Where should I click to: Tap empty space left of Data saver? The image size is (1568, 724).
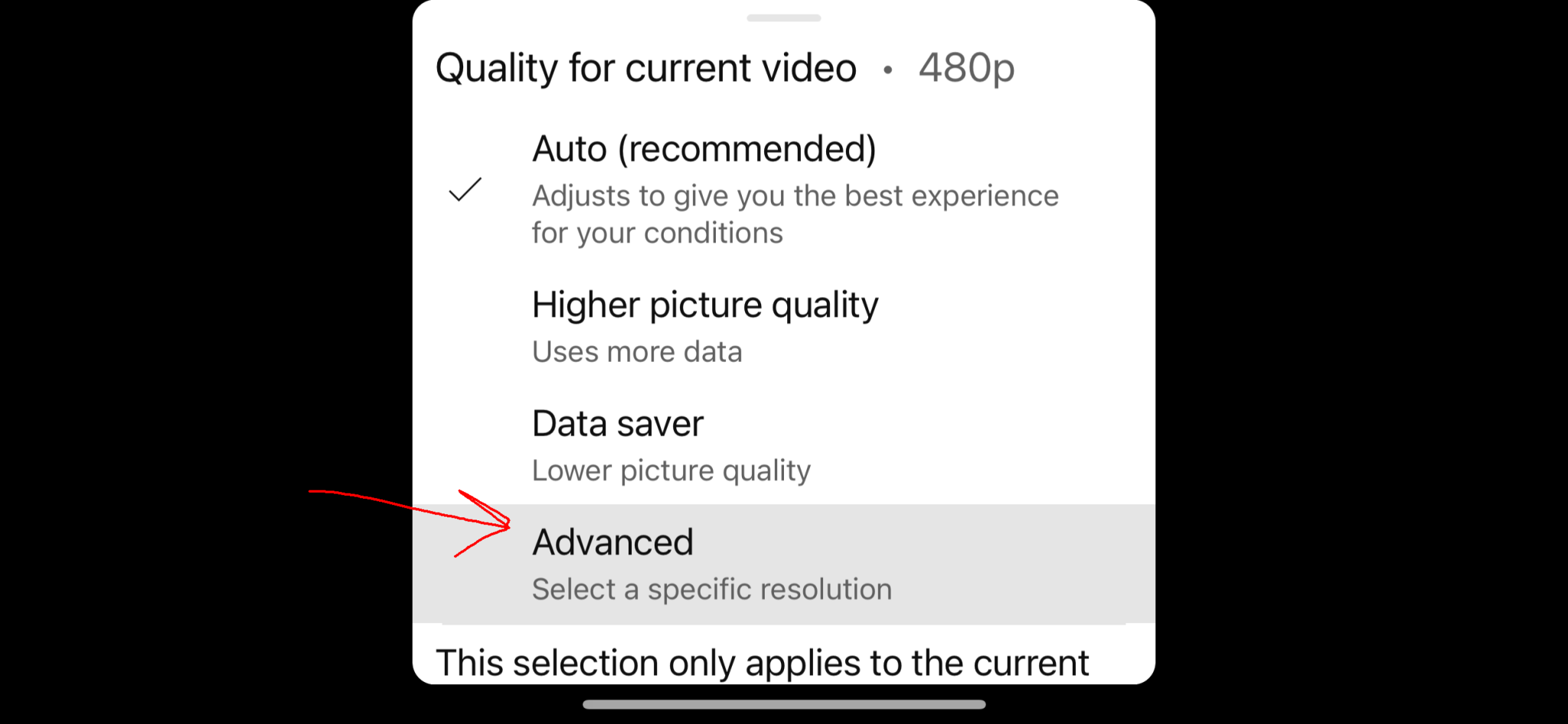pos(472,445)
